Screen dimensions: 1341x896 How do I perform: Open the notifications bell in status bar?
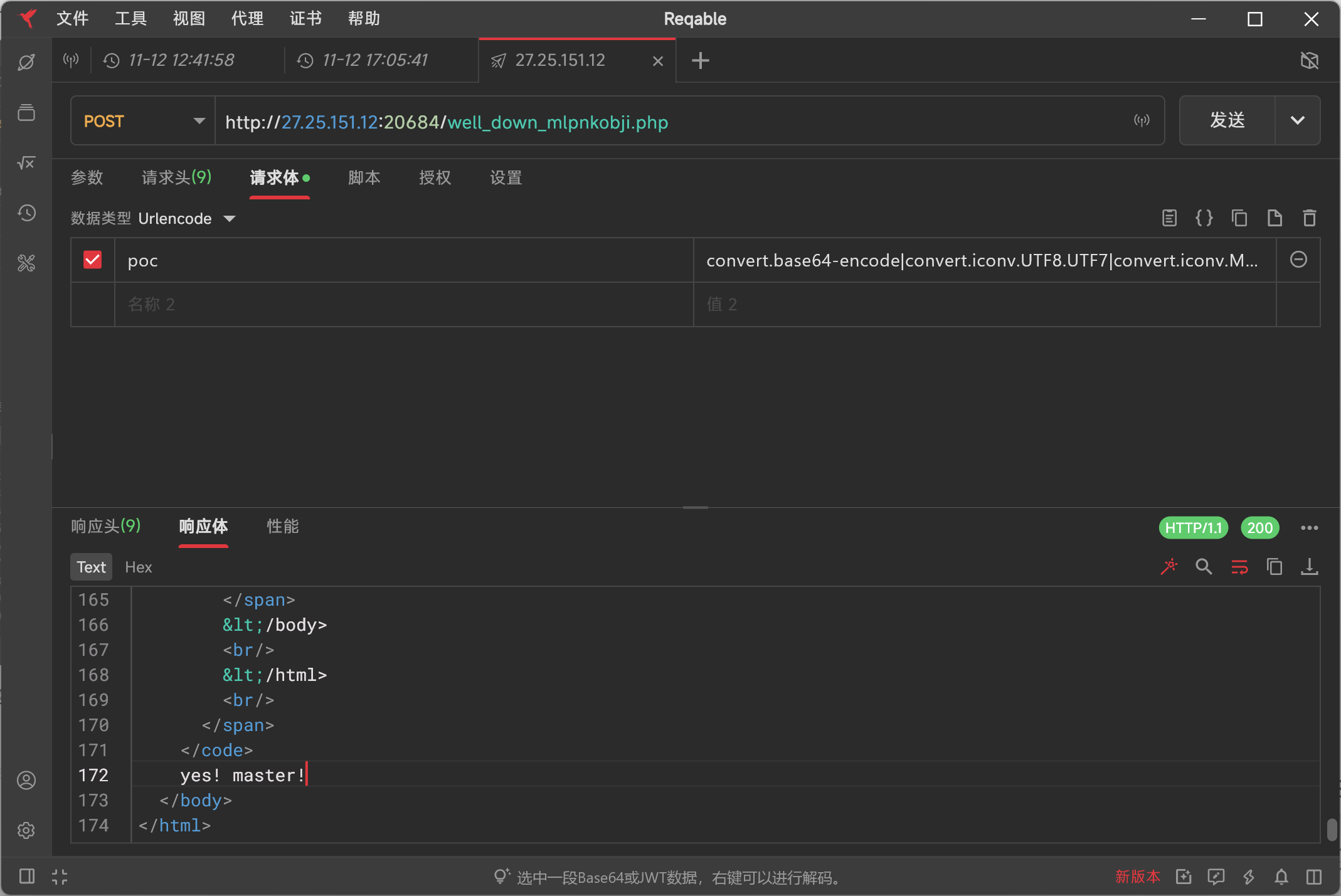coord(1281,877)
